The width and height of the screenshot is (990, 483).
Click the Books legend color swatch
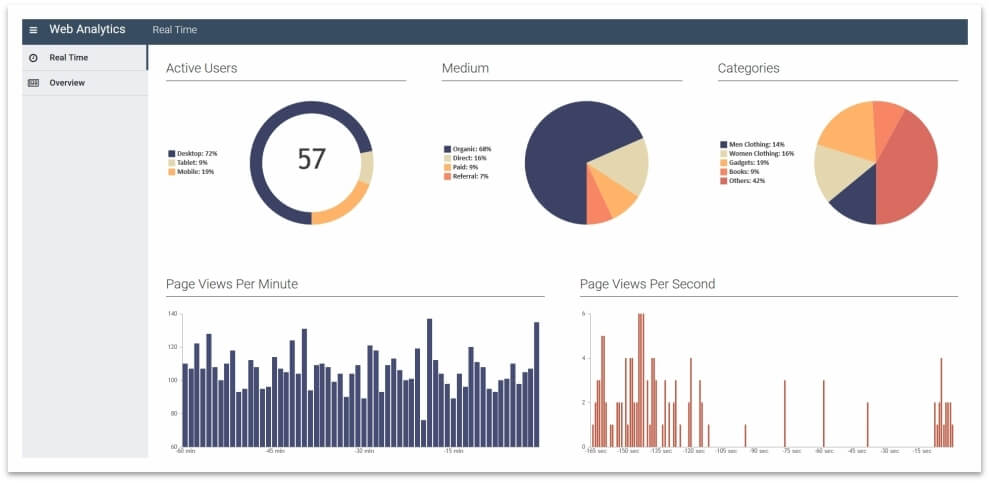pyautogui.click(x=724, y=172)
